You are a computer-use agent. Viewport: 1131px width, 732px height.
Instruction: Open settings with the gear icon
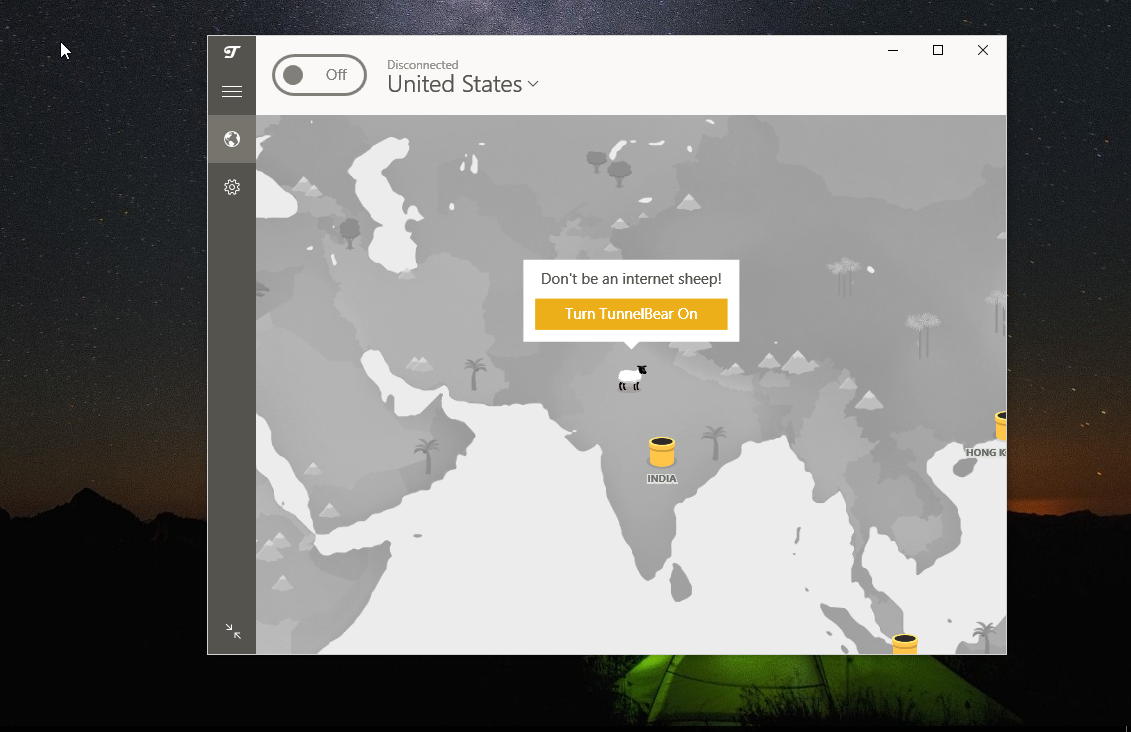232,188
